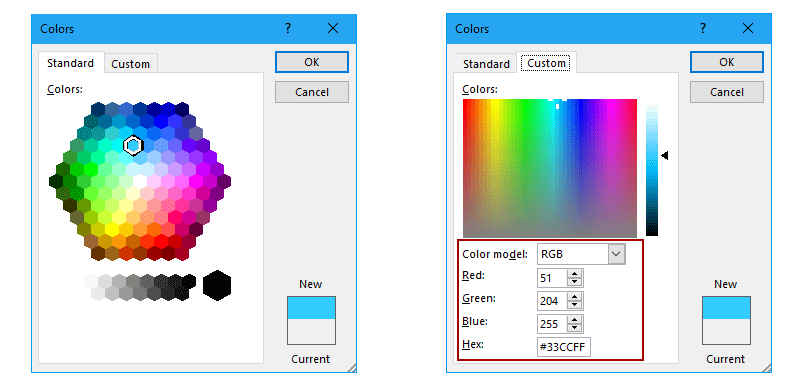Click the help question mark in right dialog
This screenshot has height=386, width=800.
pyautogui.click(x=703, y=29)
